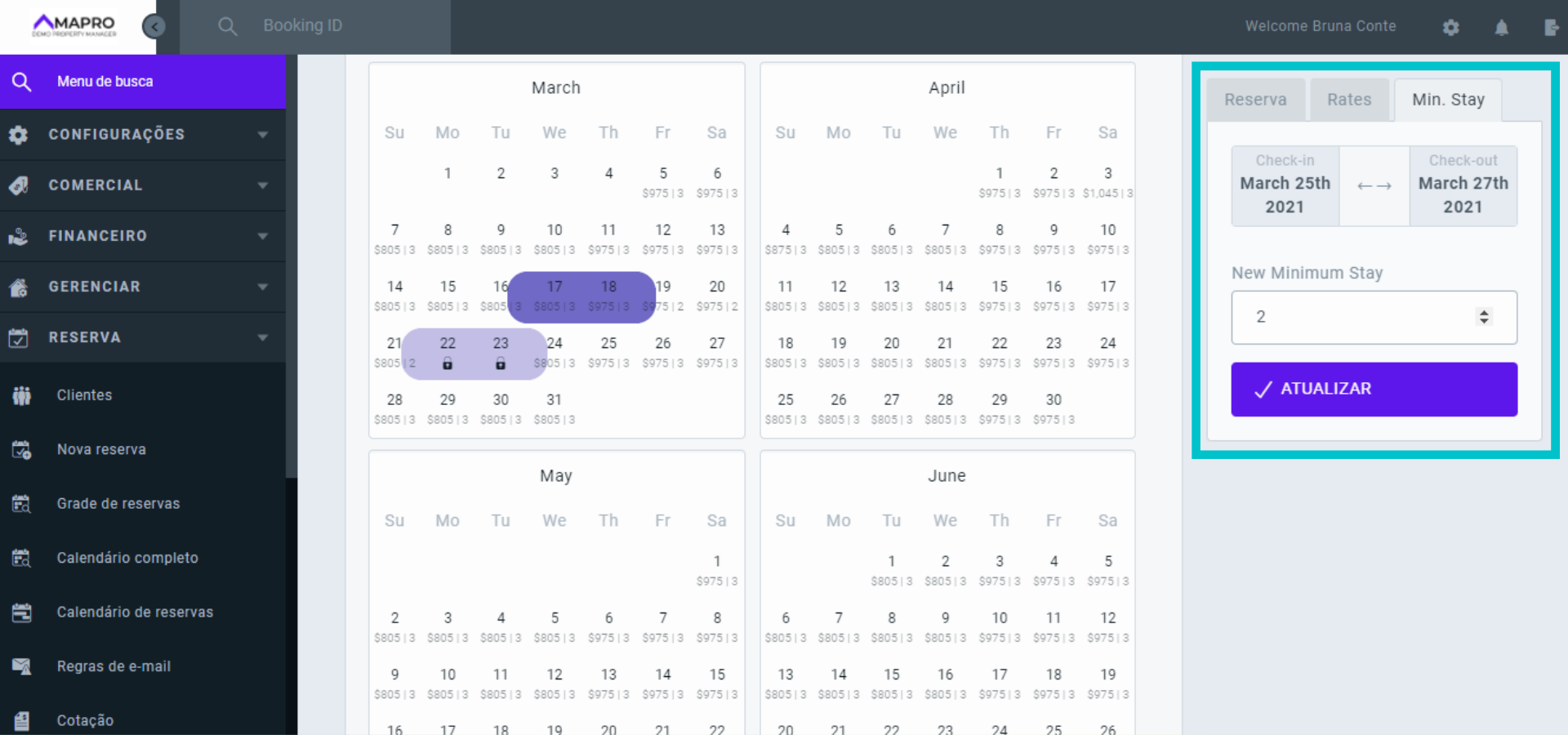Open Calendário completo link in sidebar
This screenshot has width=1568, height=735.
coord(127,558)
